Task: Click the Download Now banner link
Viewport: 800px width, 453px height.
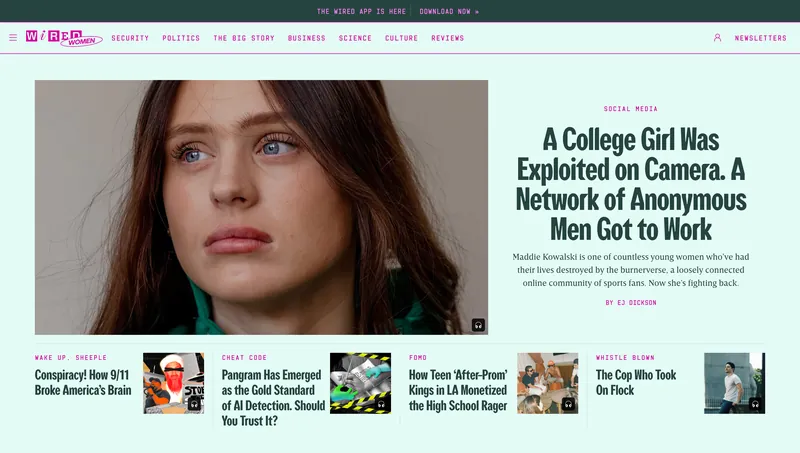Action: (449, 11)
